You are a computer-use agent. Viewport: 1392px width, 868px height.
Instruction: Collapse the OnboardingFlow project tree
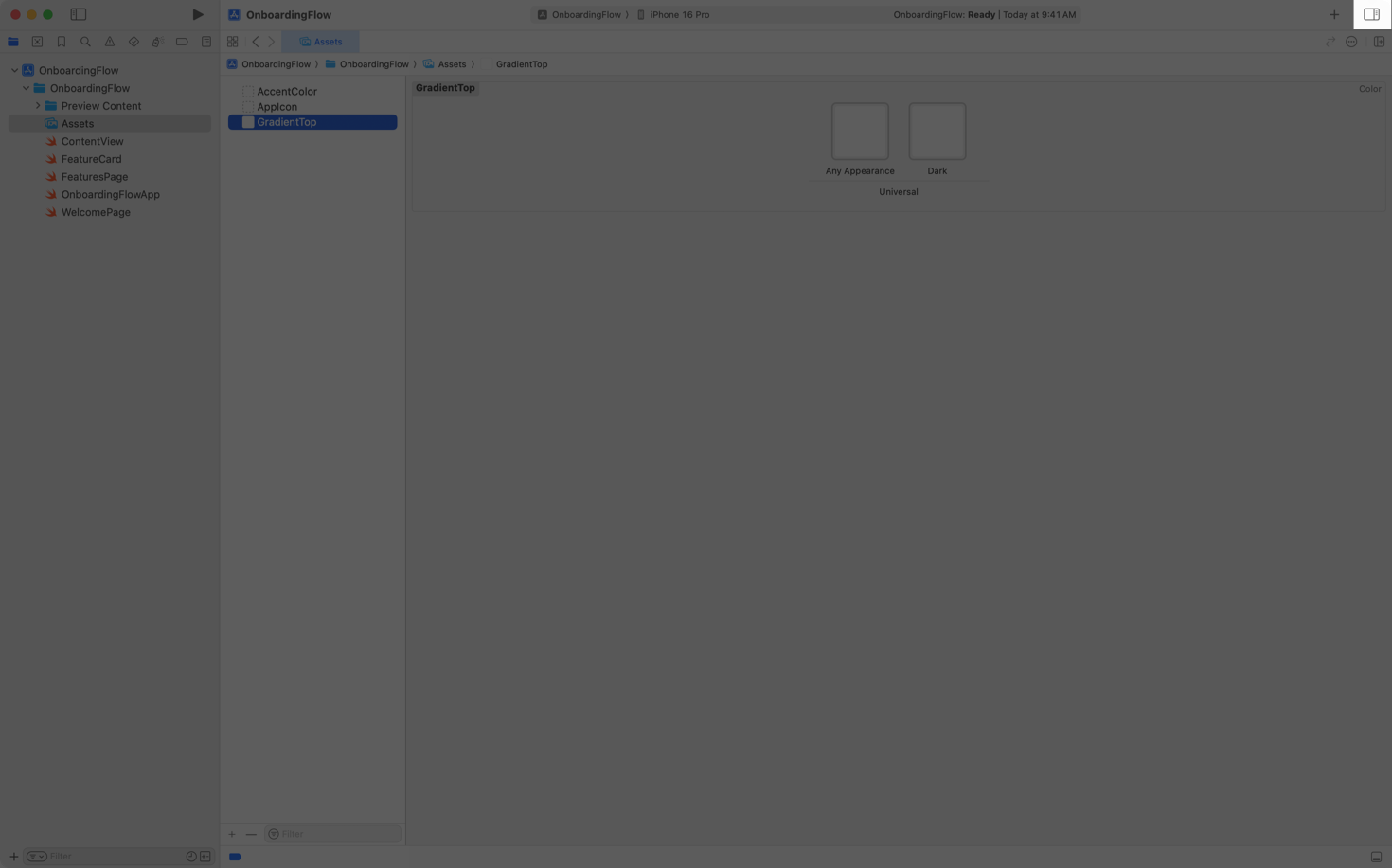[14, 70]
